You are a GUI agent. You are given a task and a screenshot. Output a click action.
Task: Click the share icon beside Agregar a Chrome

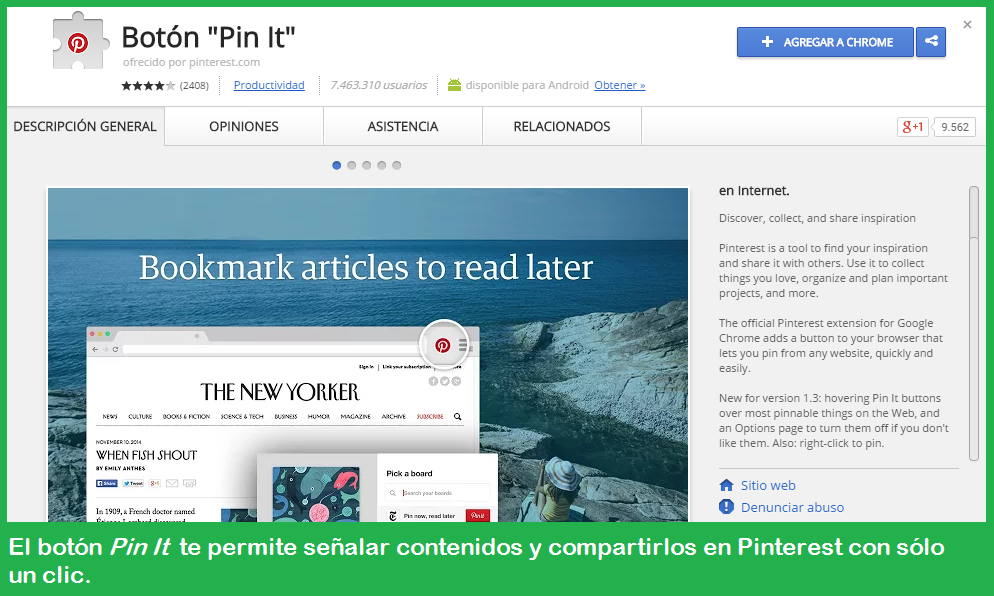[x=931, y=42]
